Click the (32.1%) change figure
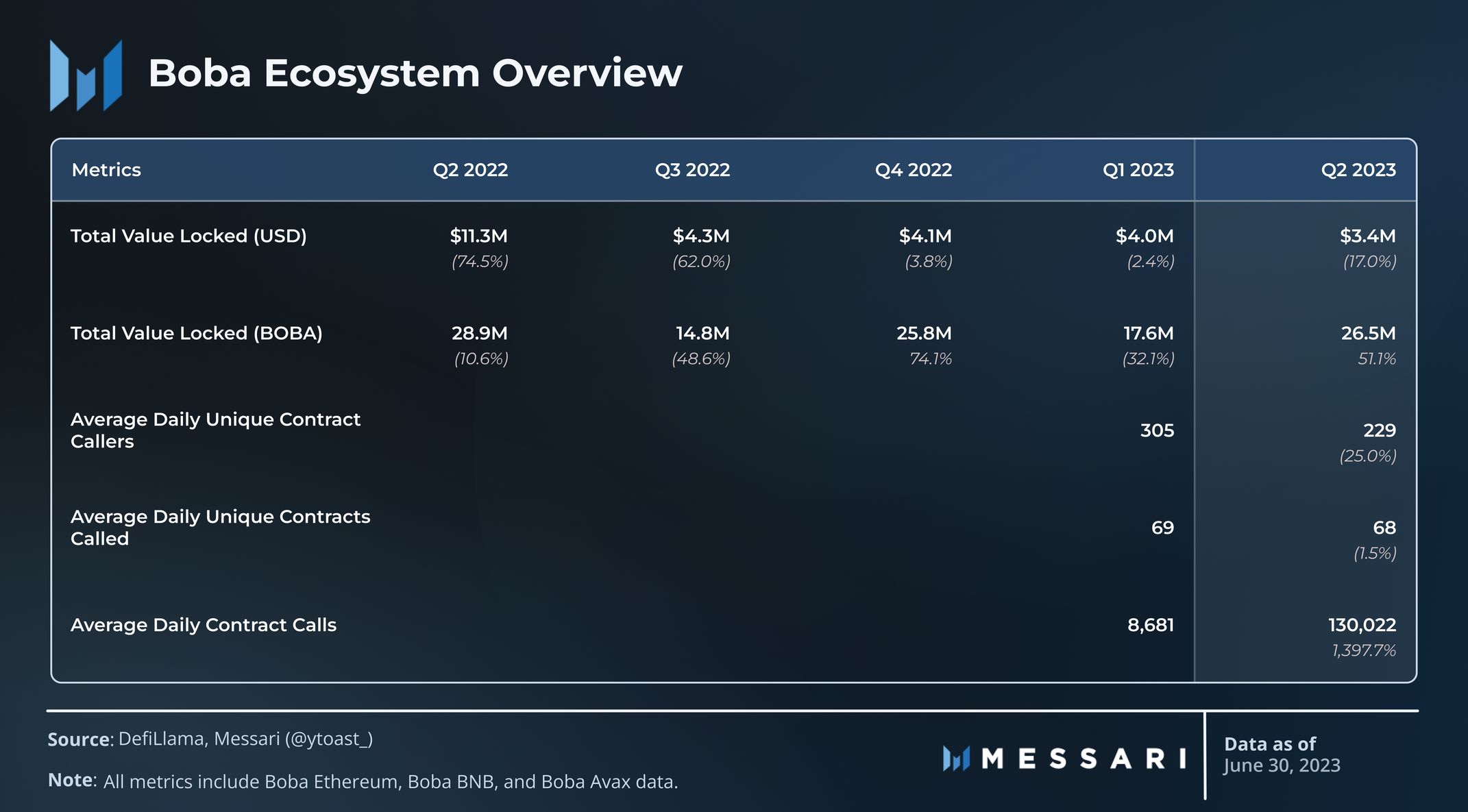 1148,359
